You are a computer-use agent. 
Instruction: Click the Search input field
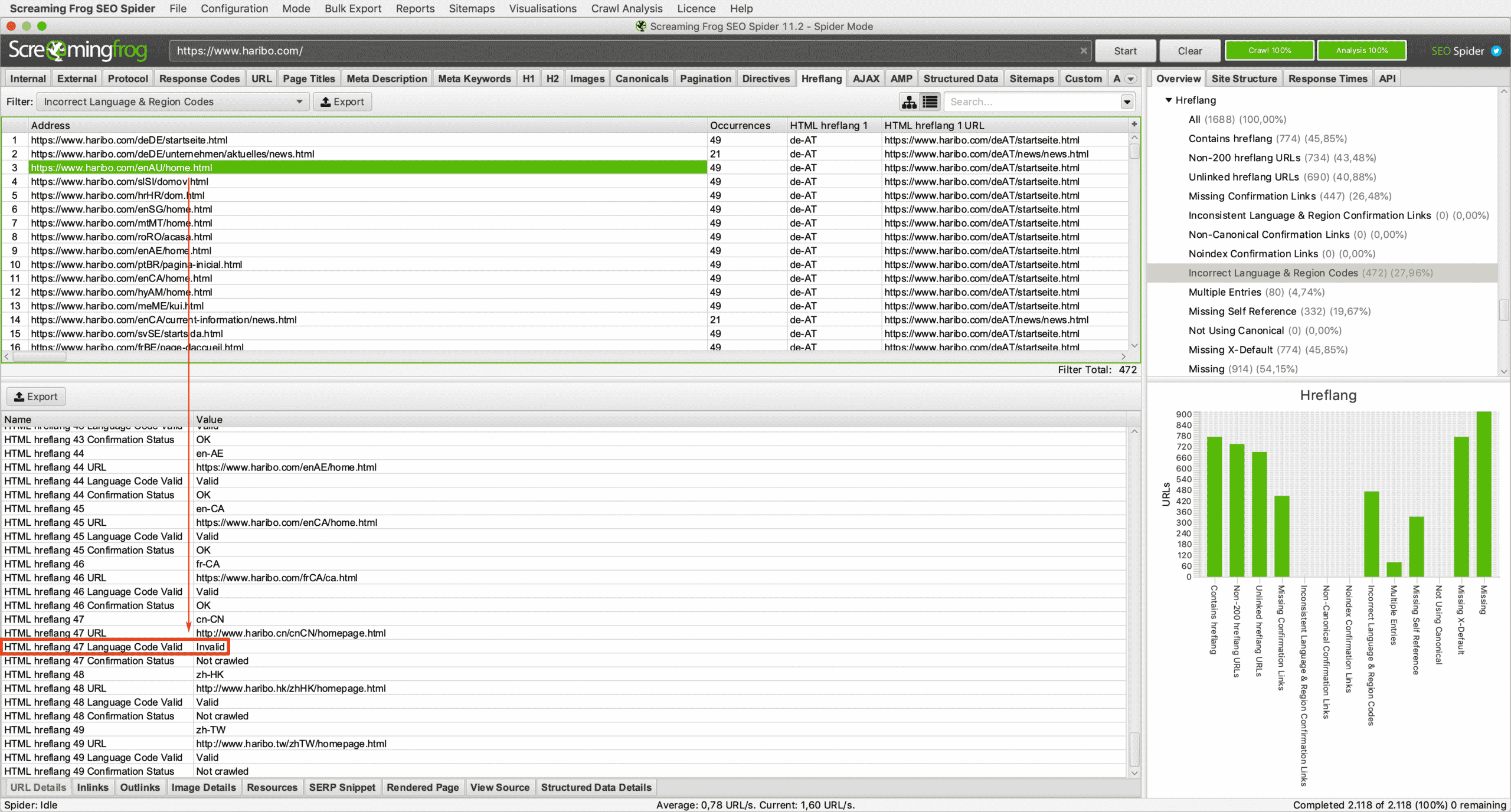(1032, 102)
